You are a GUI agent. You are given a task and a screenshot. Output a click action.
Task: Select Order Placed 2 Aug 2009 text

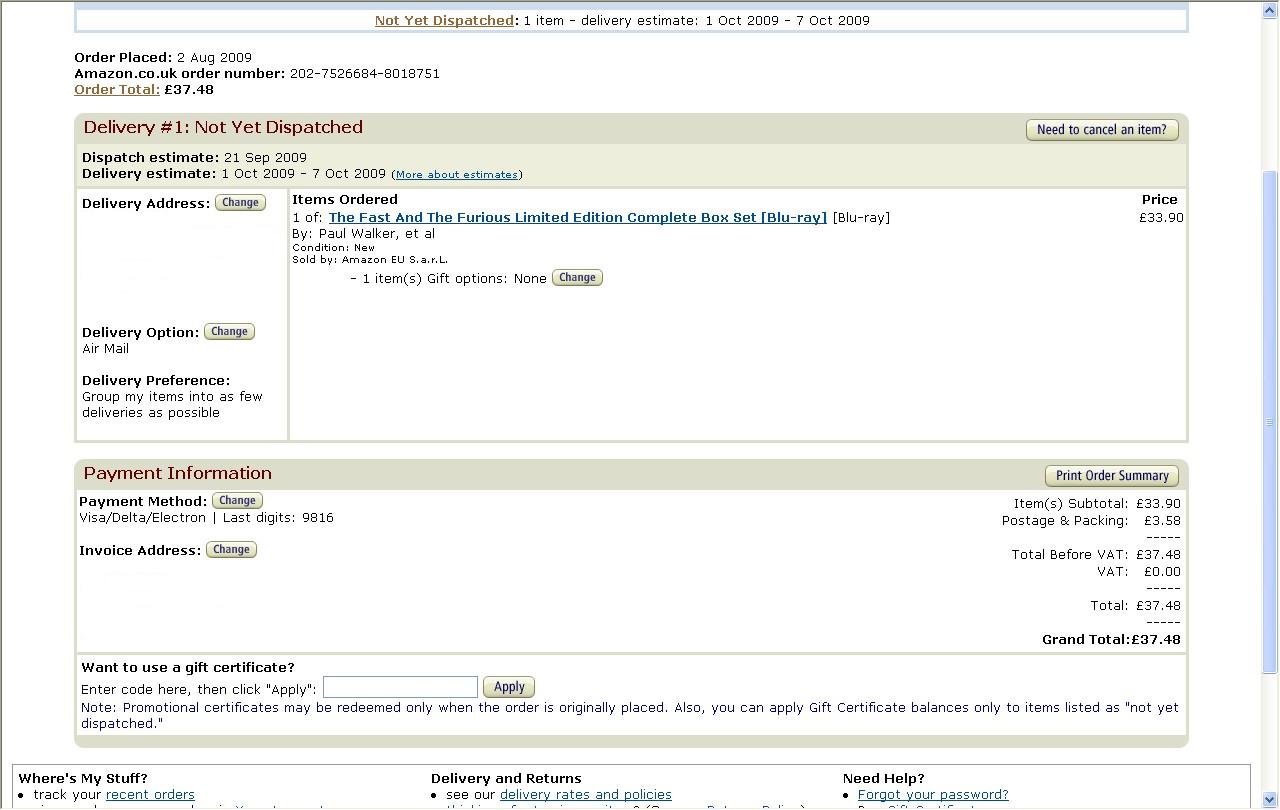tap(163, 57)
